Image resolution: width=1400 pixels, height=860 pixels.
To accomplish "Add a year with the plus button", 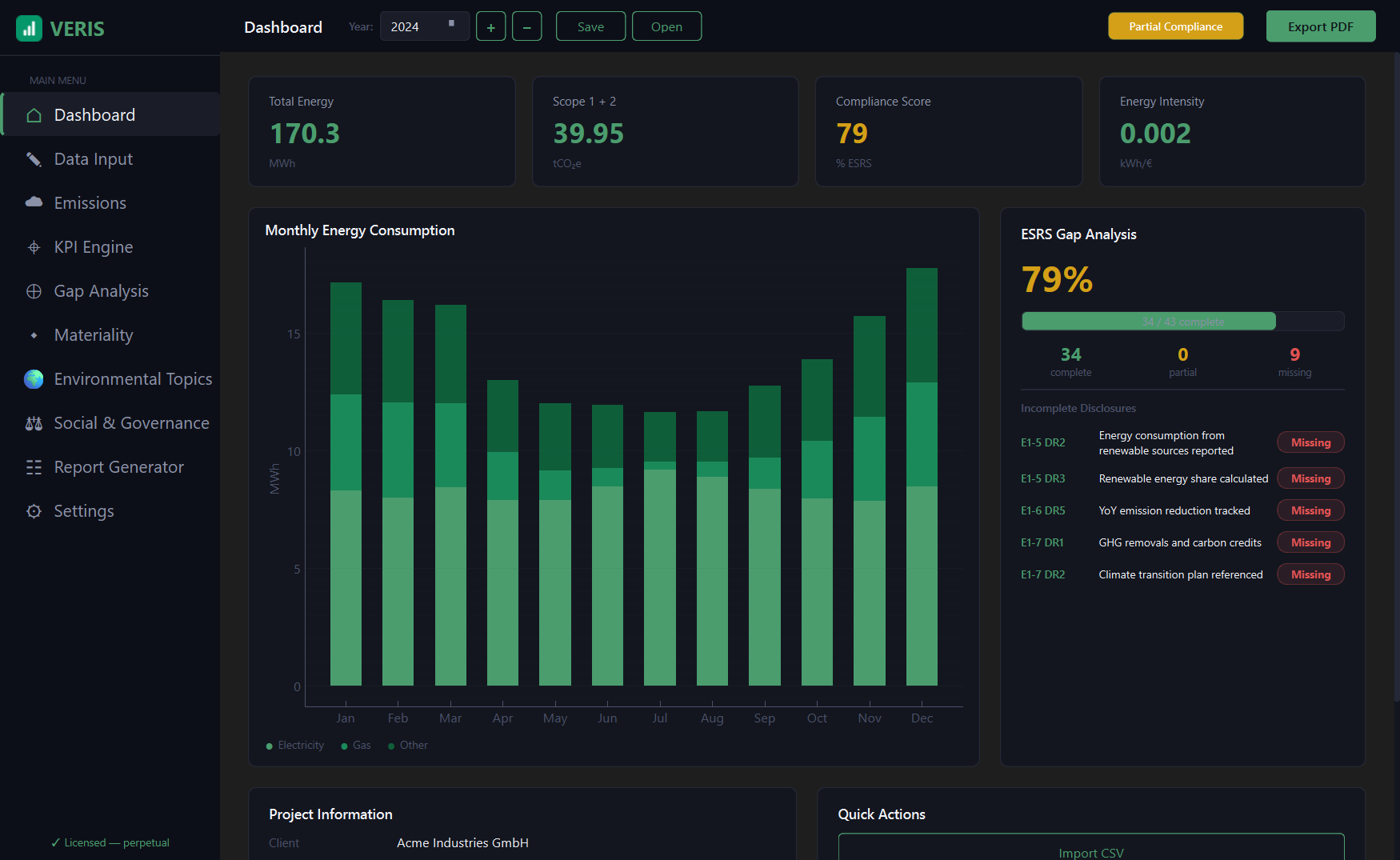I will tap(491, 26).
